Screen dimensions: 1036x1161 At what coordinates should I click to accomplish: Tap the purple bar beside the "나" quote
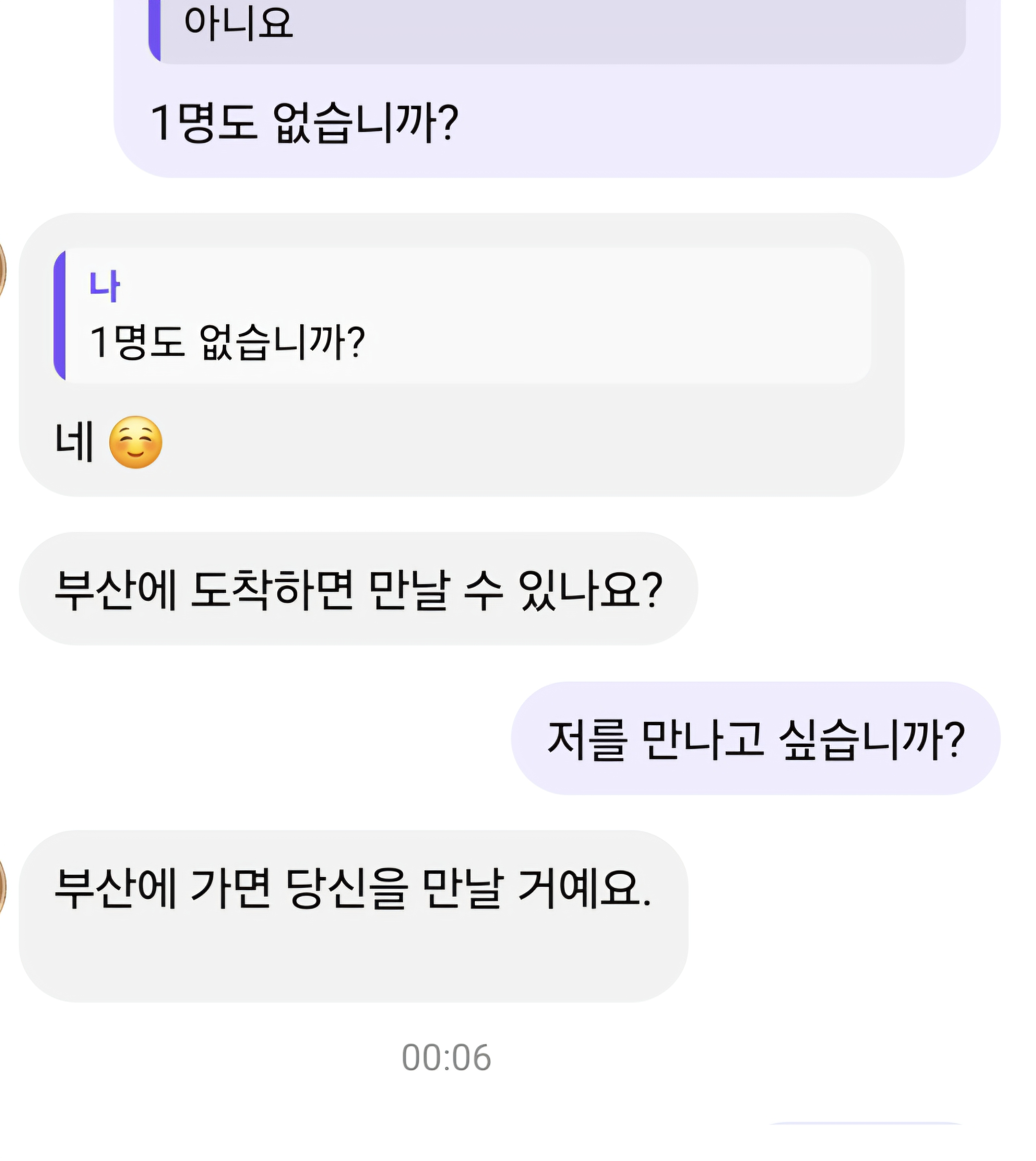point(60,315)
